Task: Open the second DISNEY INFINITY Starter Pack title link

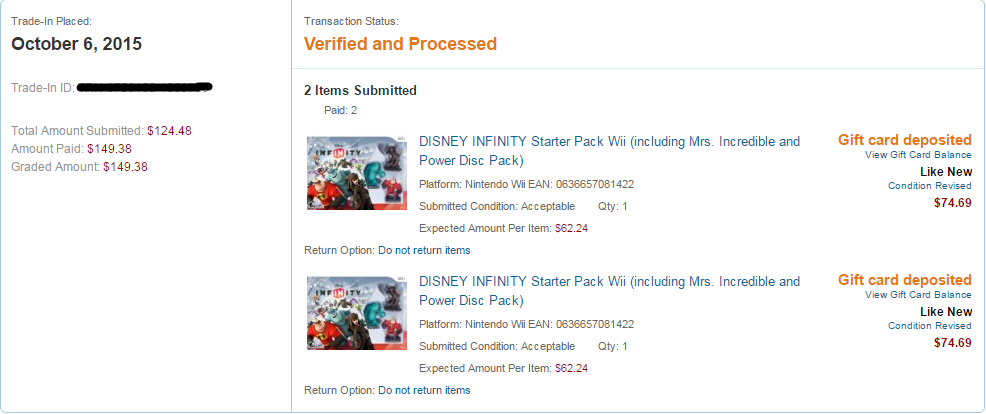Action: click(x=609, y=291)
